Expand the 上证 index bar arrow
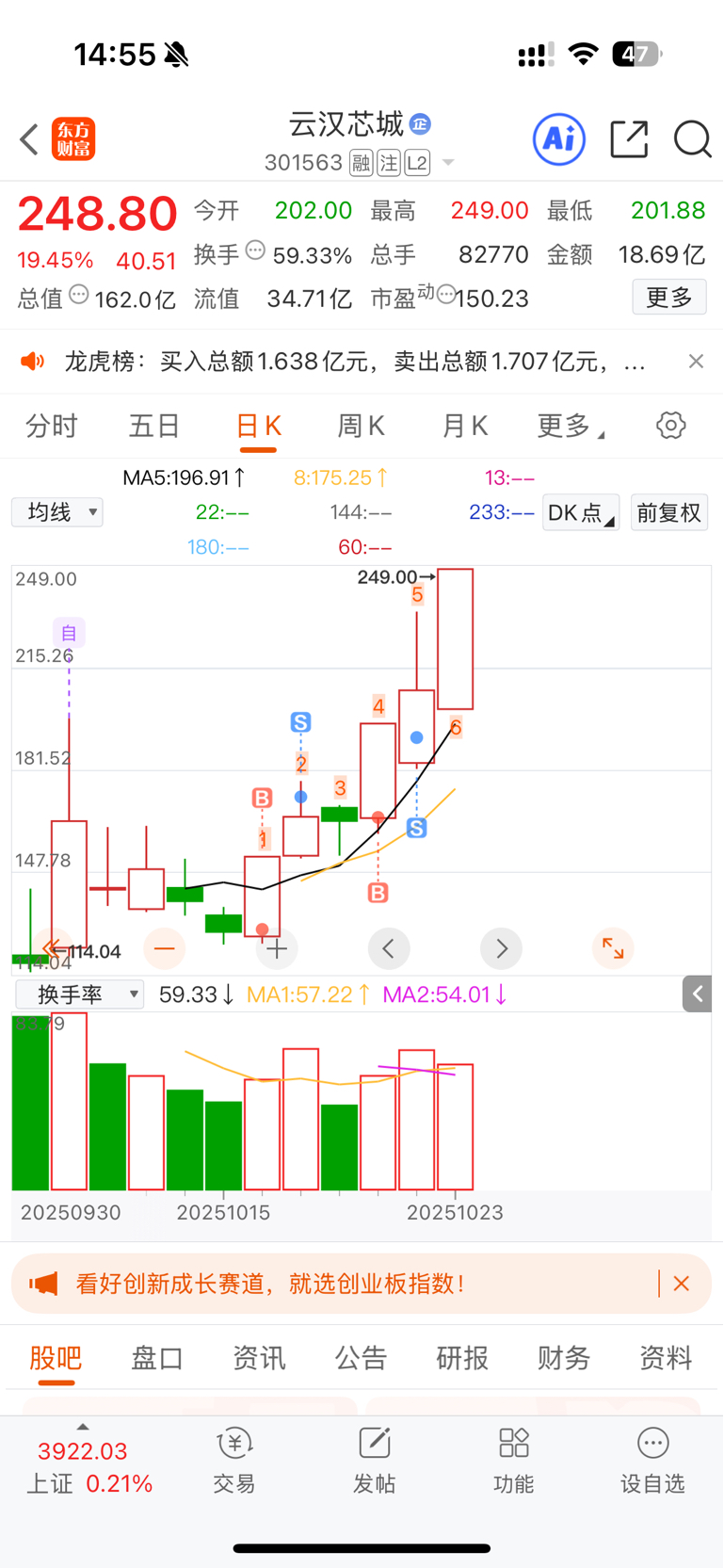Viewport: 724px width, 1568px height. [83, 1427]
